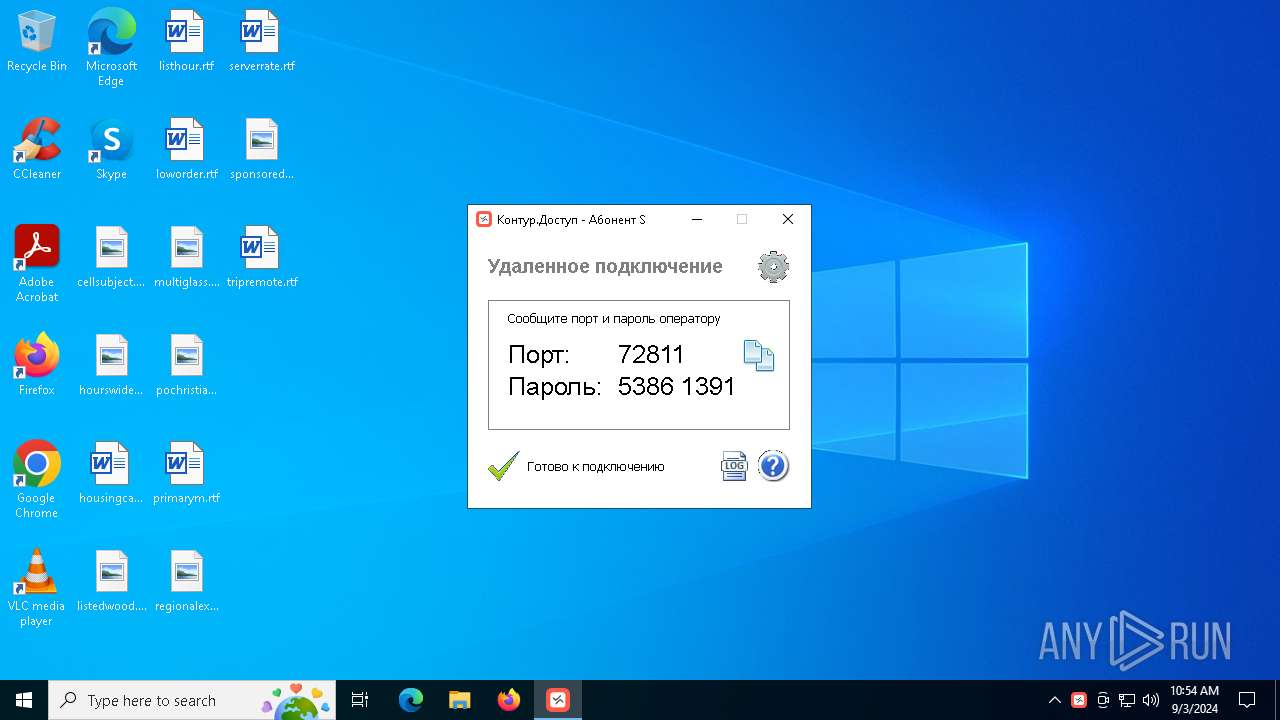Image resolution: width=1280 pixels, height=720 pixels.
Task: Select password value 5386 1391
Action: coord(676,386)
